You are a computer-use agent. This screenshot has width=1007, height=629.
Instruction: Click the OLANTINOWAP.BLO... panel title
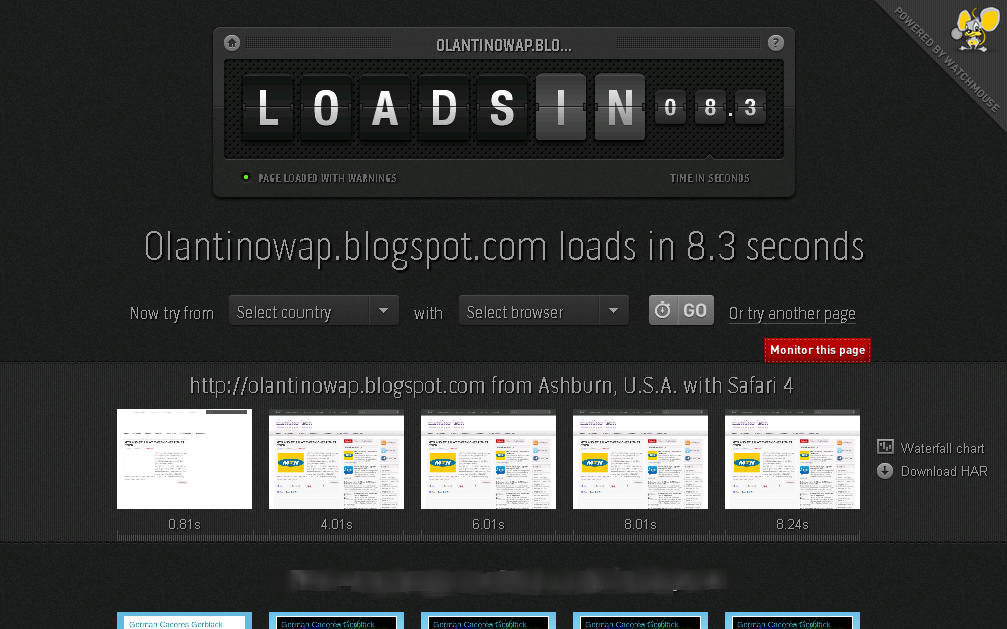(x=504, y=46)
